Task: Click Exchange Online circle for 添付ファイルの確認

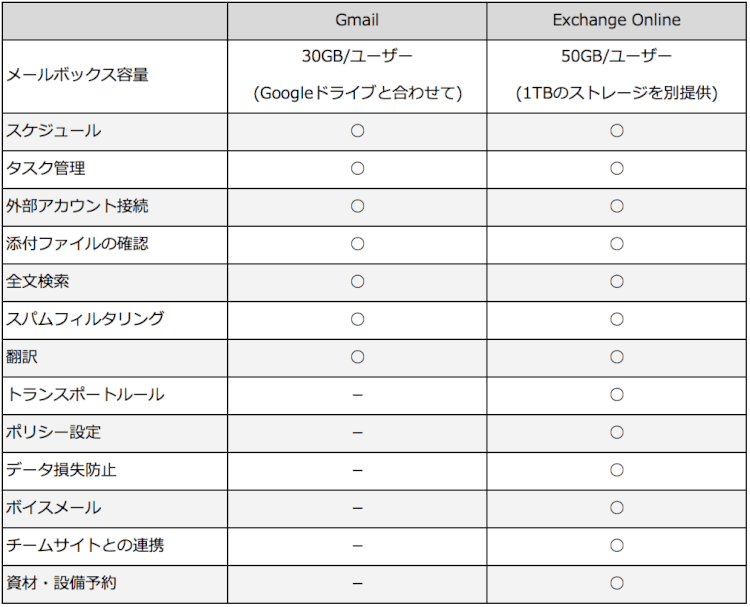Action: pyautogui.click(x=617, y=244)
